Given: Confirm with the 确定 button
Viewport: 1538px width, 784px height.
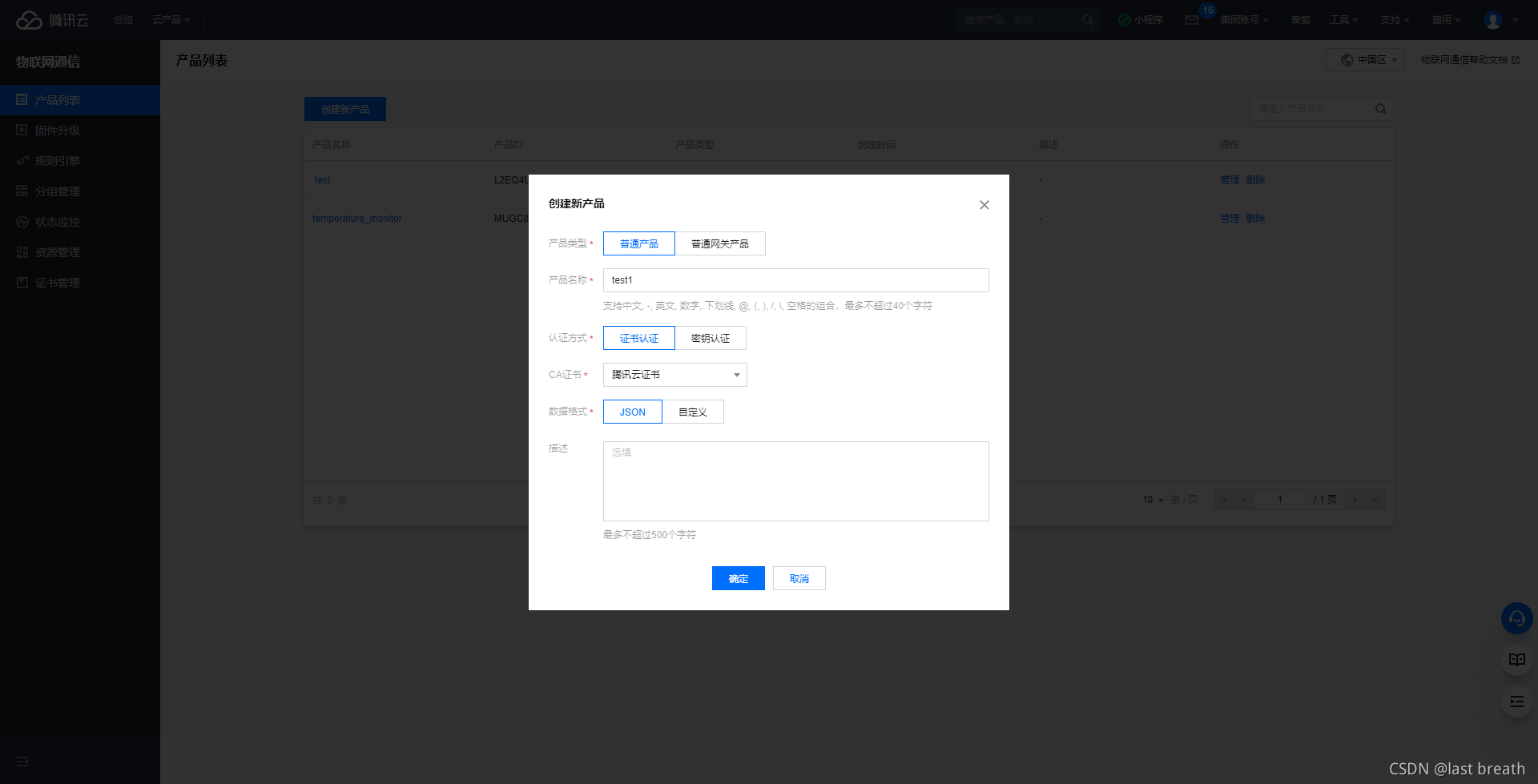Looking at the screenshot, I should [739, 578].
